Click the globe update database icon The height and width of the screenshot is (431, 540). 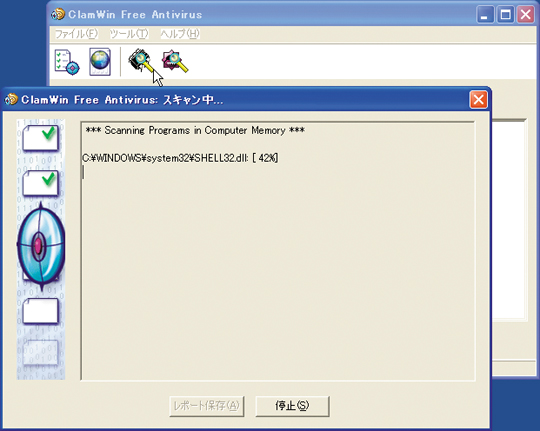tap(100, 62)
